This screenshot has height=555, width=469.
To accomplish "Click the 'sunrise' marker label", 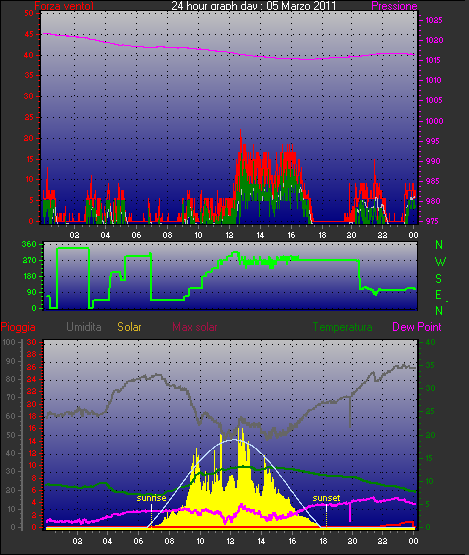I will pos(151,498).
